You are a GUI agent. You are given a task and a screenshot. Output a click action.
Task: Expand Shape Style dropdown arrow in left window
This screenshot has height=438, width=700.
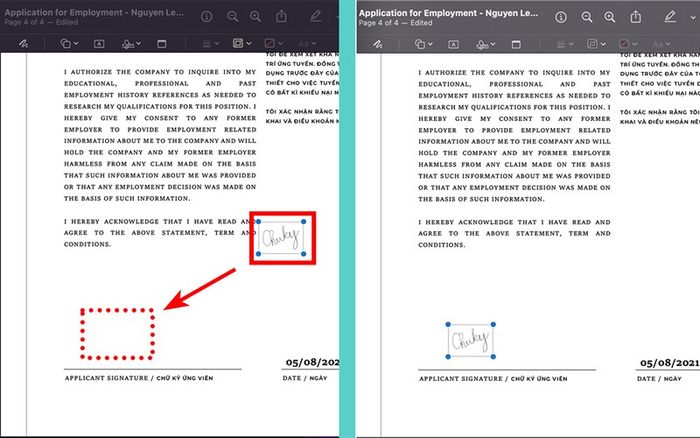pos(217,44)
